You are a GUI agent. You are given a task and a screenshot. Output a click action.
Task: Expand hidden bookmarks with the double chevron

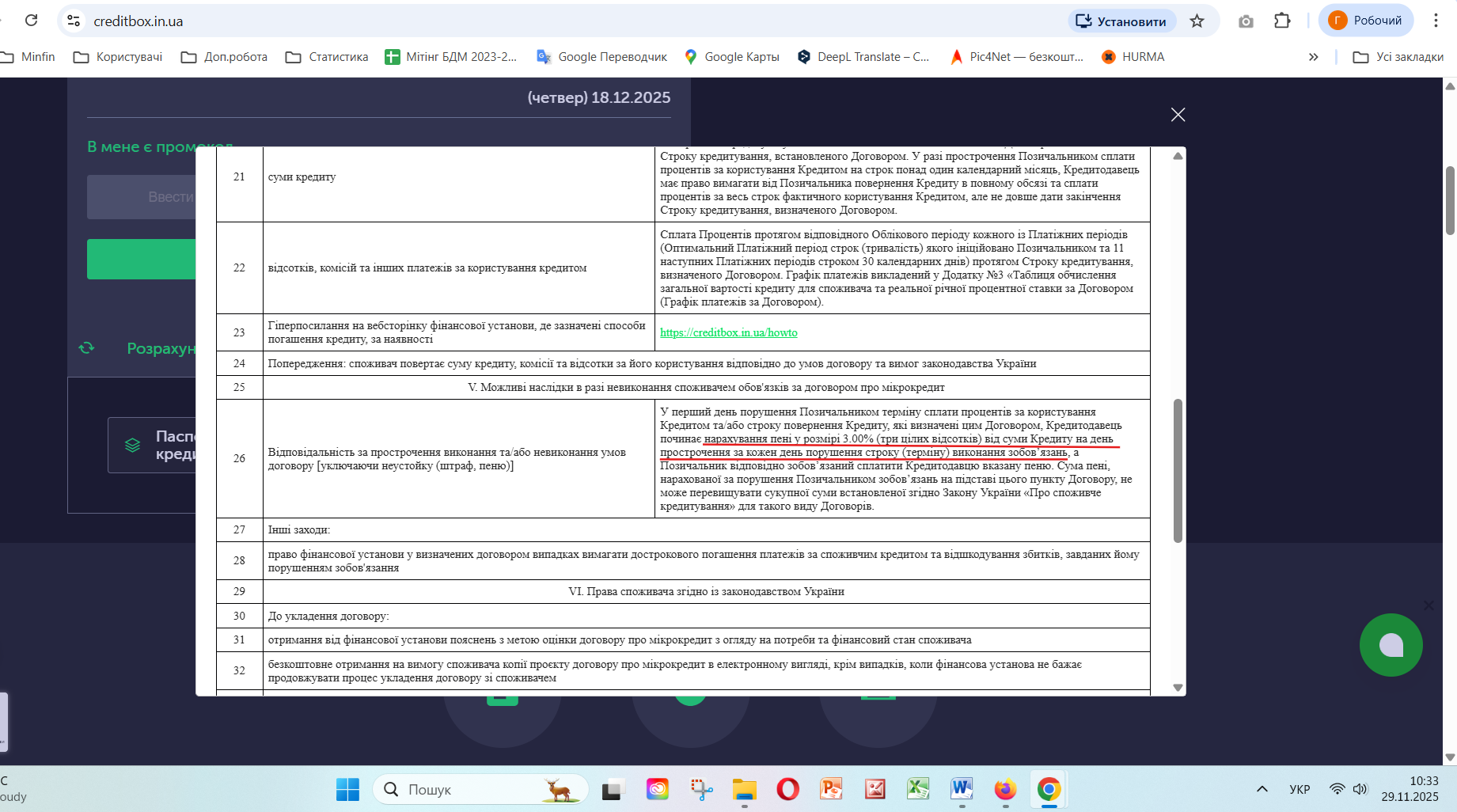(x=1314, y=57)
